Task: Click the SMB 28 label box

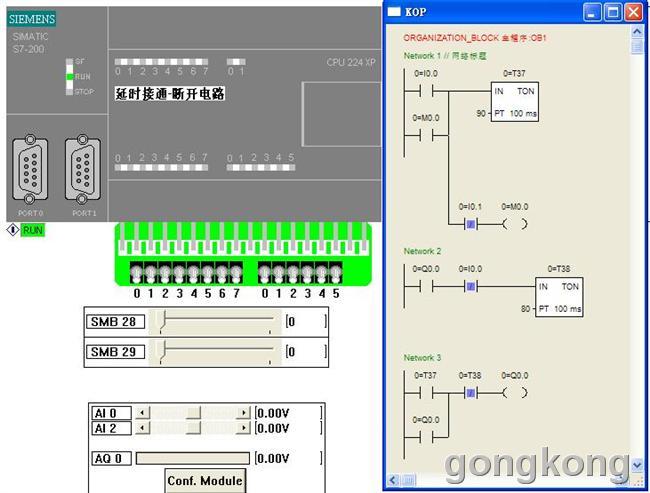Action: [115, 321]
